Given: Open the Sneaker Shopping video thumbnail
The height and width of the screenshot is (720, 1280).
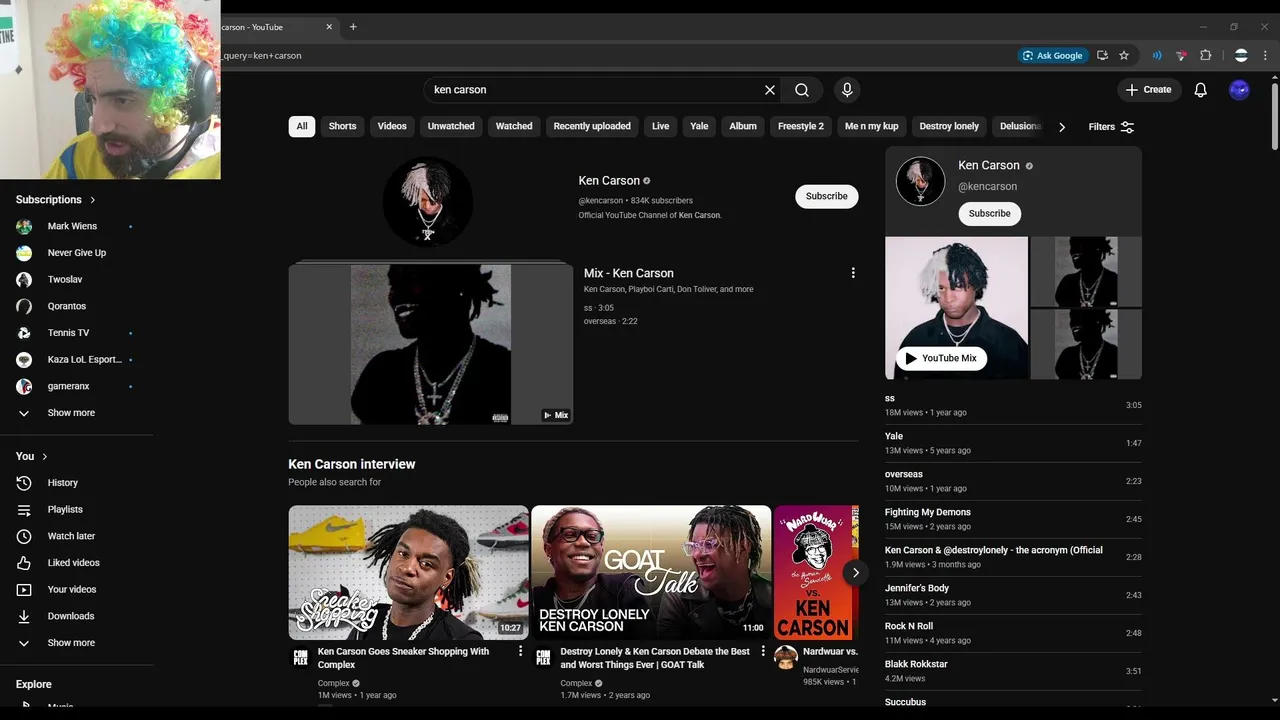Looking at the screenshot, I should pos(408,573).
